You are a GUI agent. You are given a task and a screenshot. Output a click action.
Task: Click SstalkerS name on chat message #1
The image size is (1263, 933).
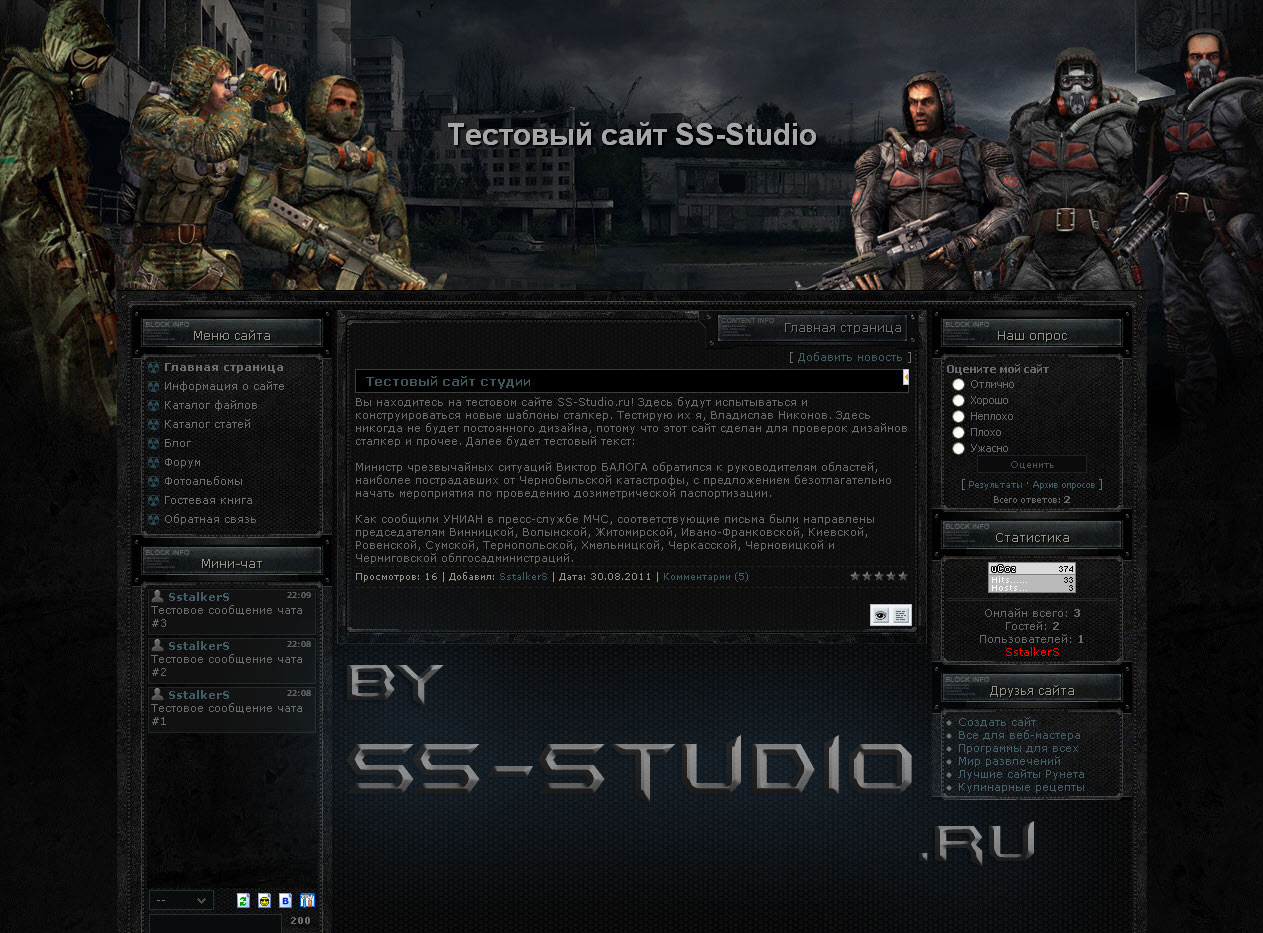[x=199, y=695]
